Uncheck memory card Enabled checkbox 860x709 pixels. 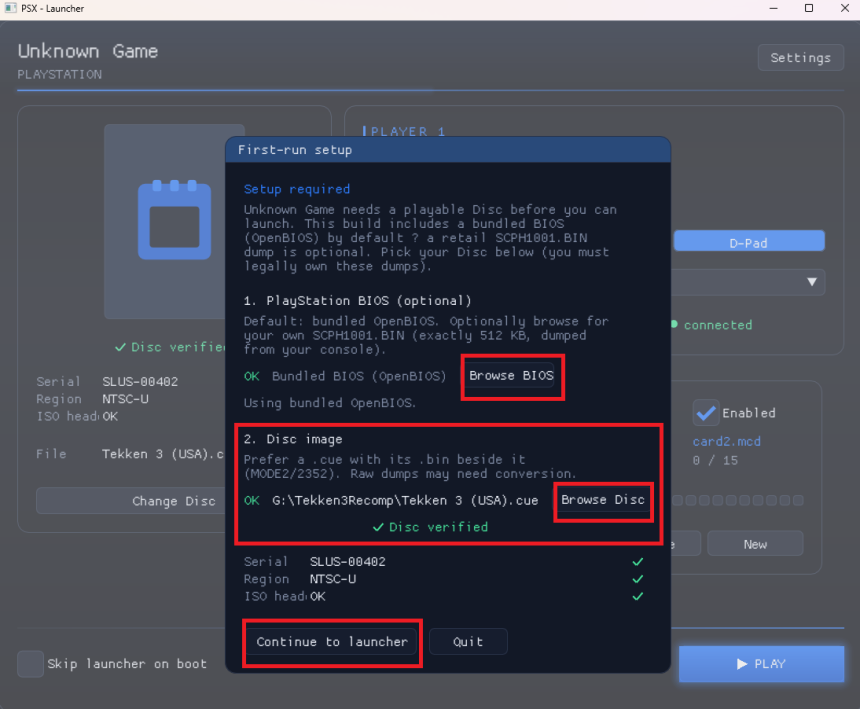pyautogui.click(x=705, y=413)
